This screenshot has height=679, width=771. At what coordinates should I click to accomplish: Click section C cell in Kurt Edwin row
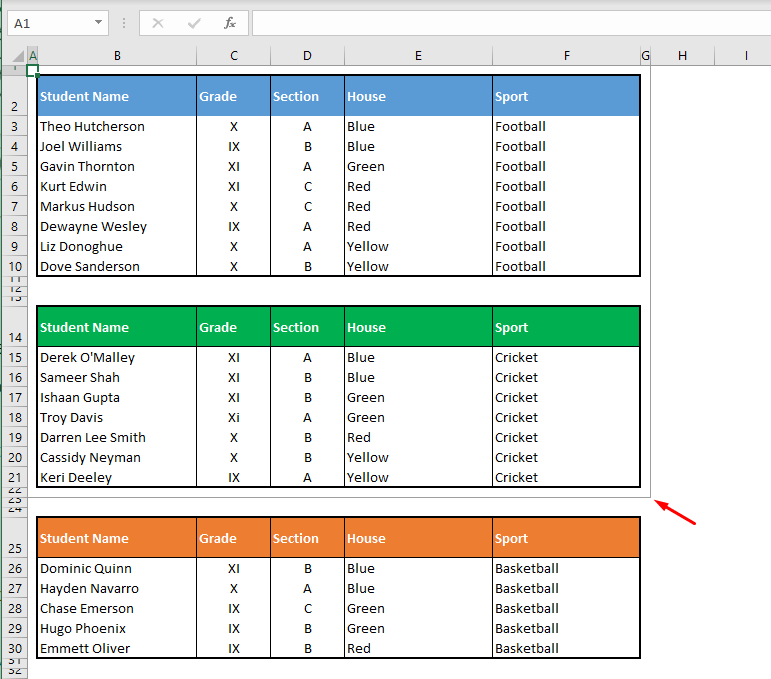tap(307, 186)
